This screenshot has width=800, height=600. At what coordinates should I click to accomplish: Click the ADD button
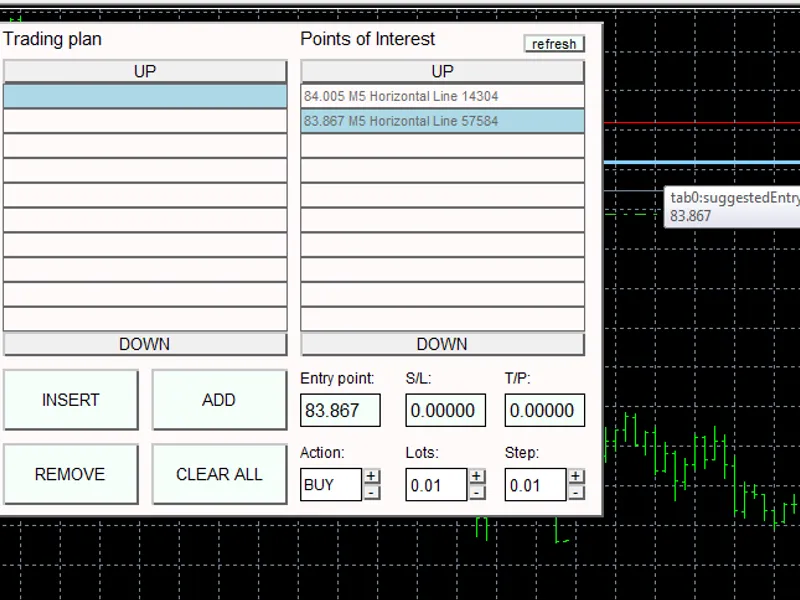[x=219, y=399]
